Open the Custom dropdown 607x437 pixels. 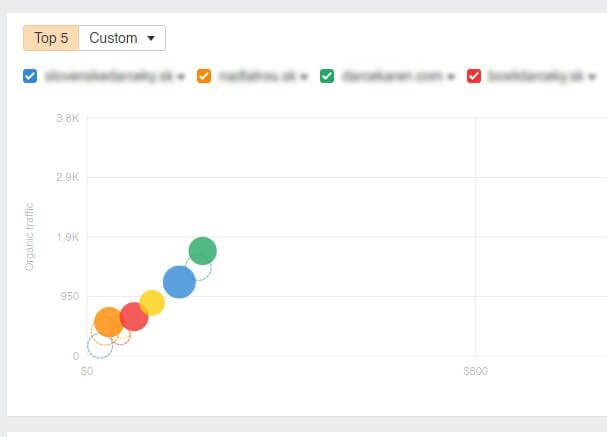point(122,38)
